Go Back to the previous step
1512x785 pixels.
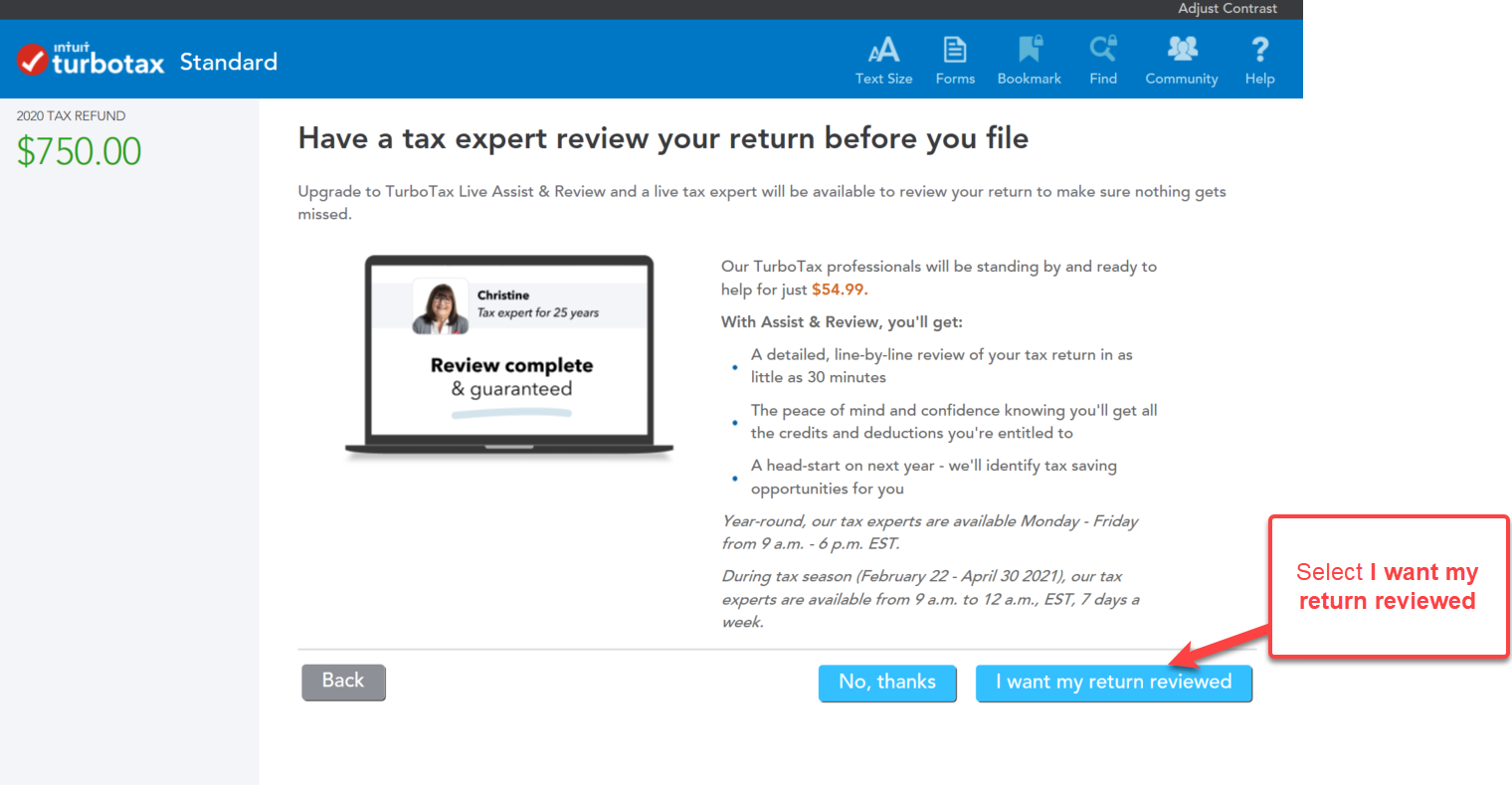point(343,682)
